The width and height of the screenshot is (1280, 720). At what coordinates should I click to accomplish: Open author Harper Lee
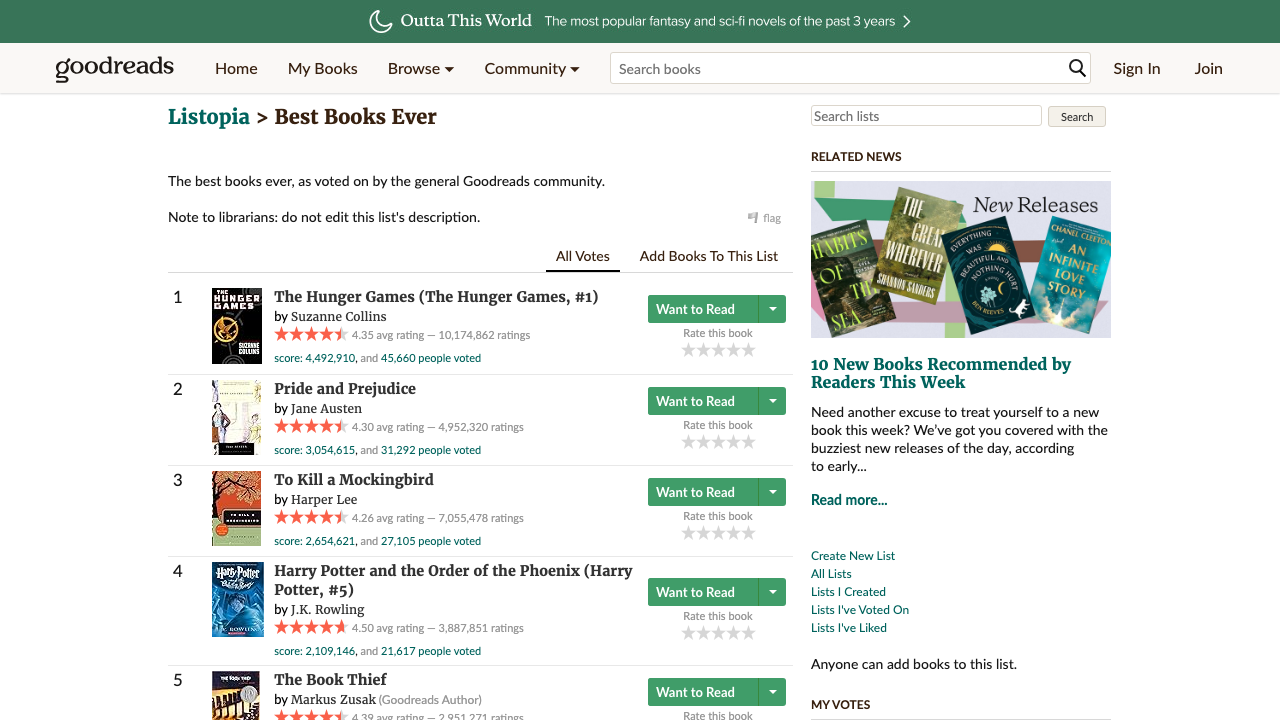click(x=324, y=499)
